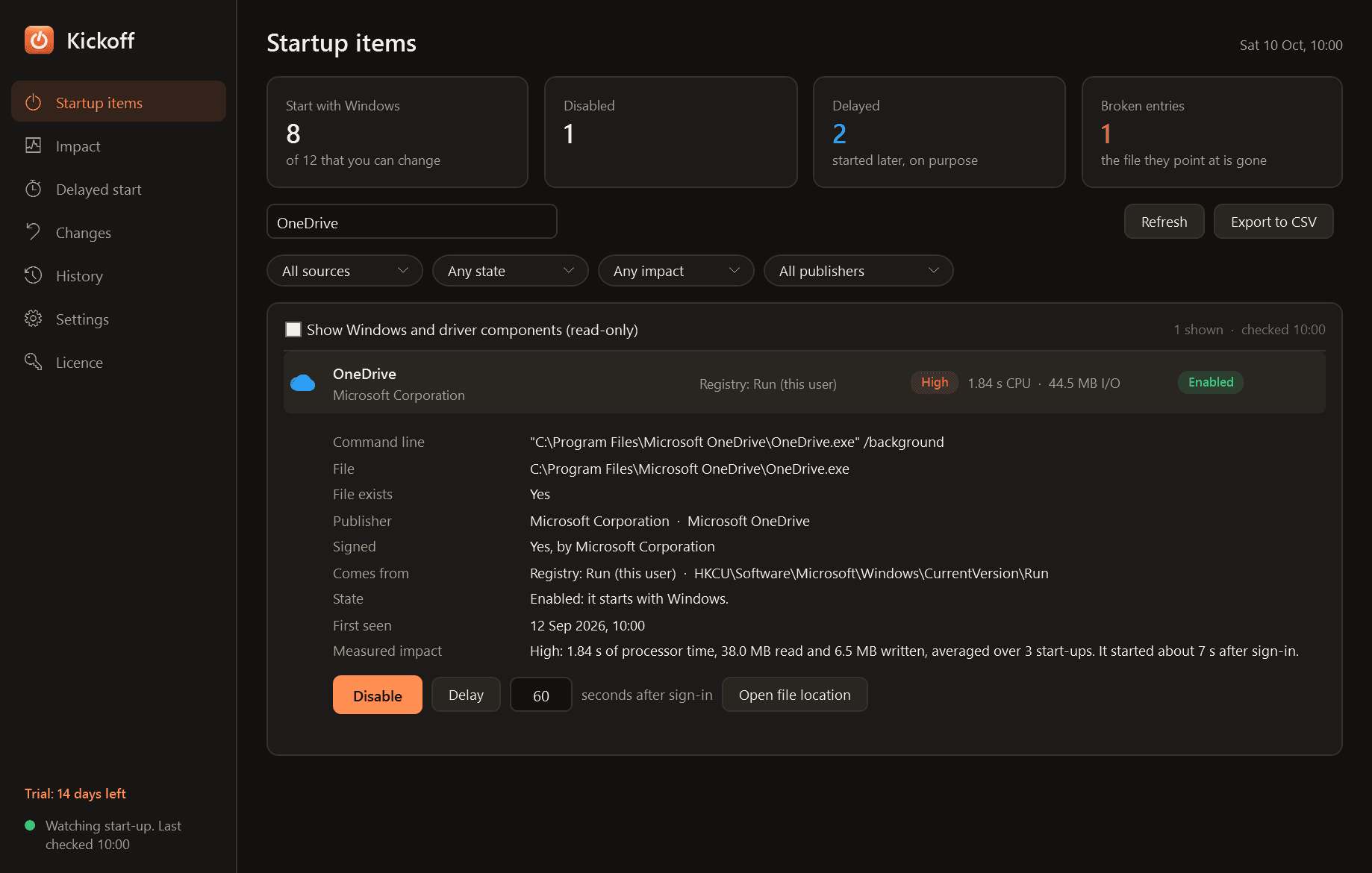Click the Export to CSV button

point(1273,222)
